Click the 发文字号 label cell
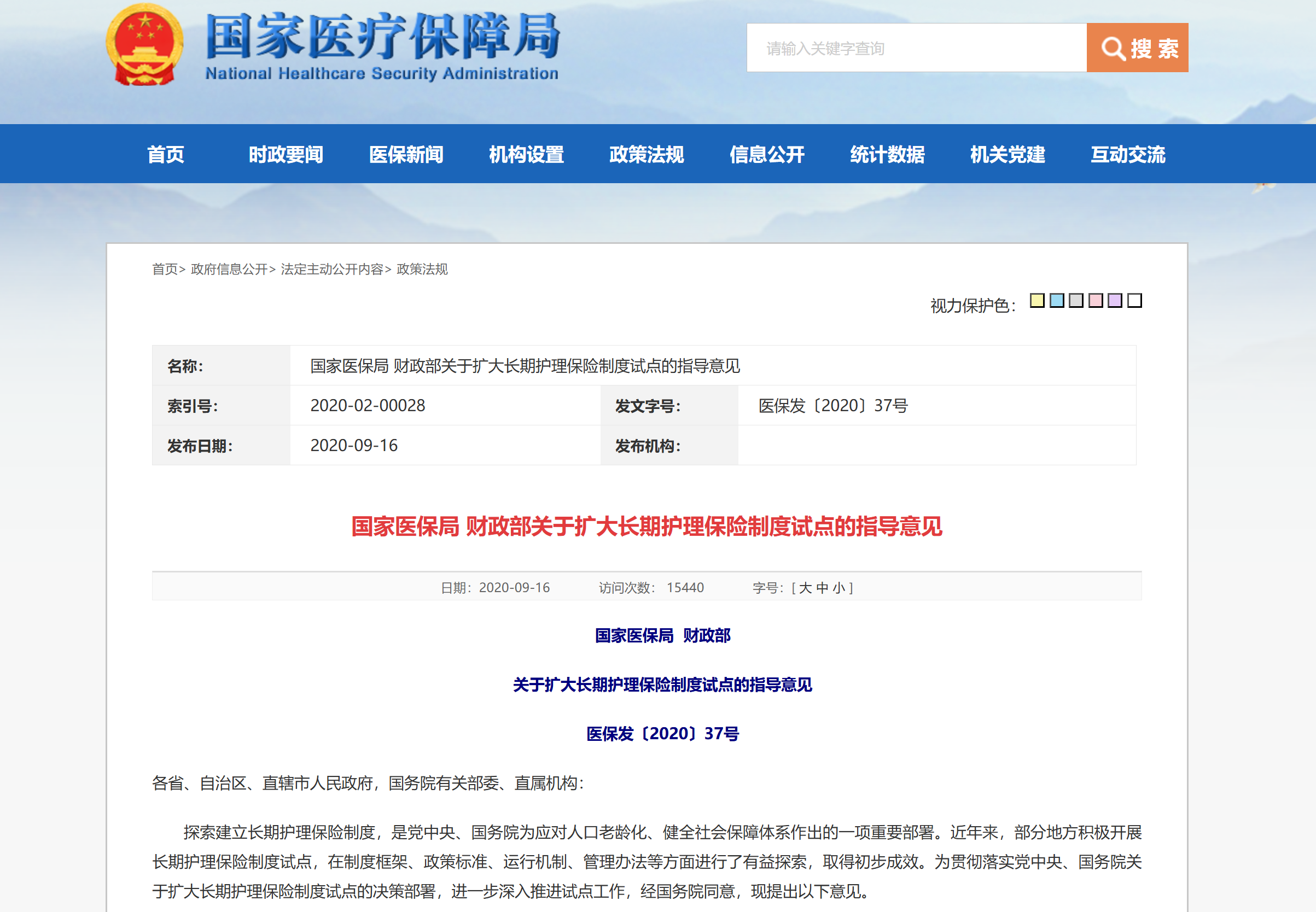 click(x=669, y=406)
